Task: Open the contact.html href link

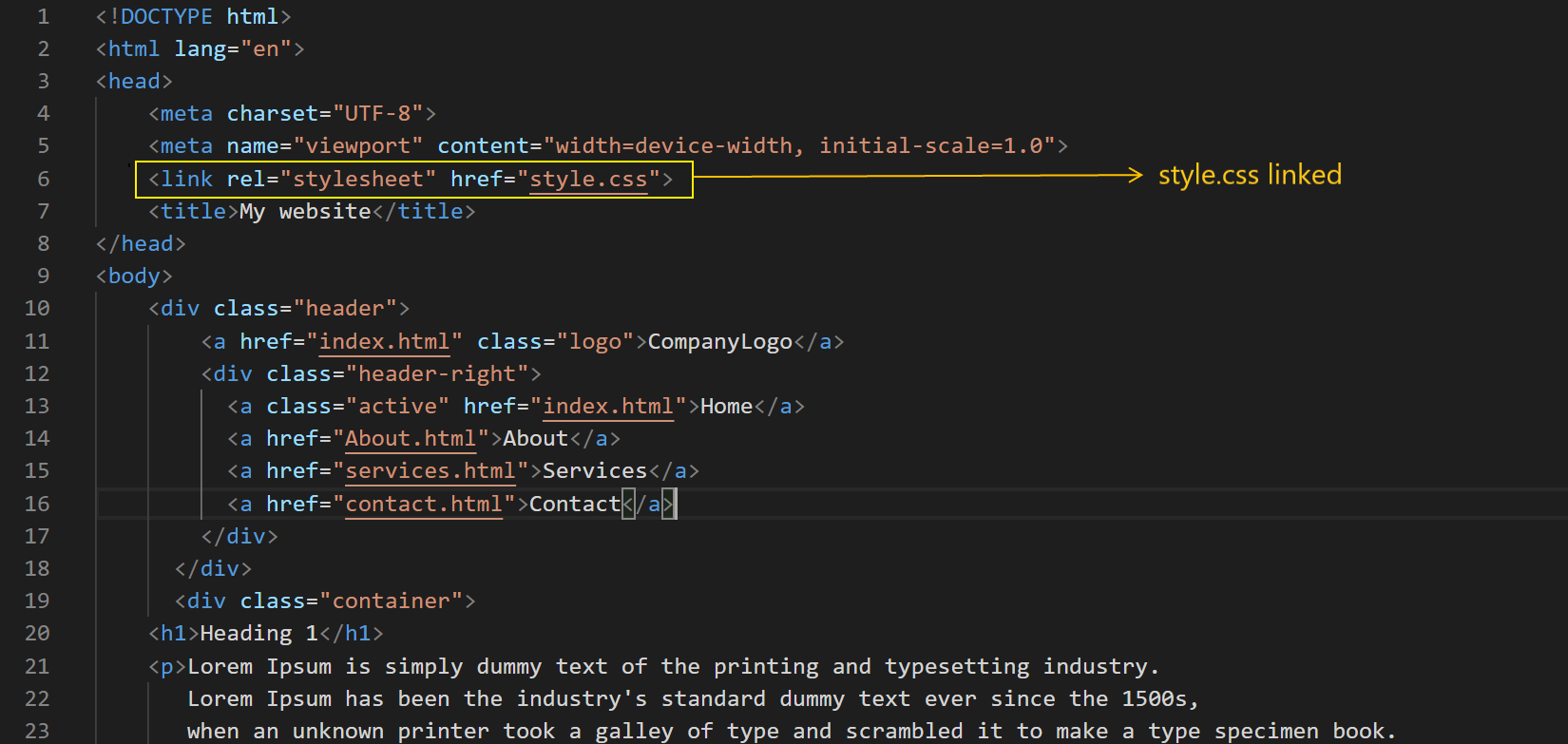Action: [424, 504]
